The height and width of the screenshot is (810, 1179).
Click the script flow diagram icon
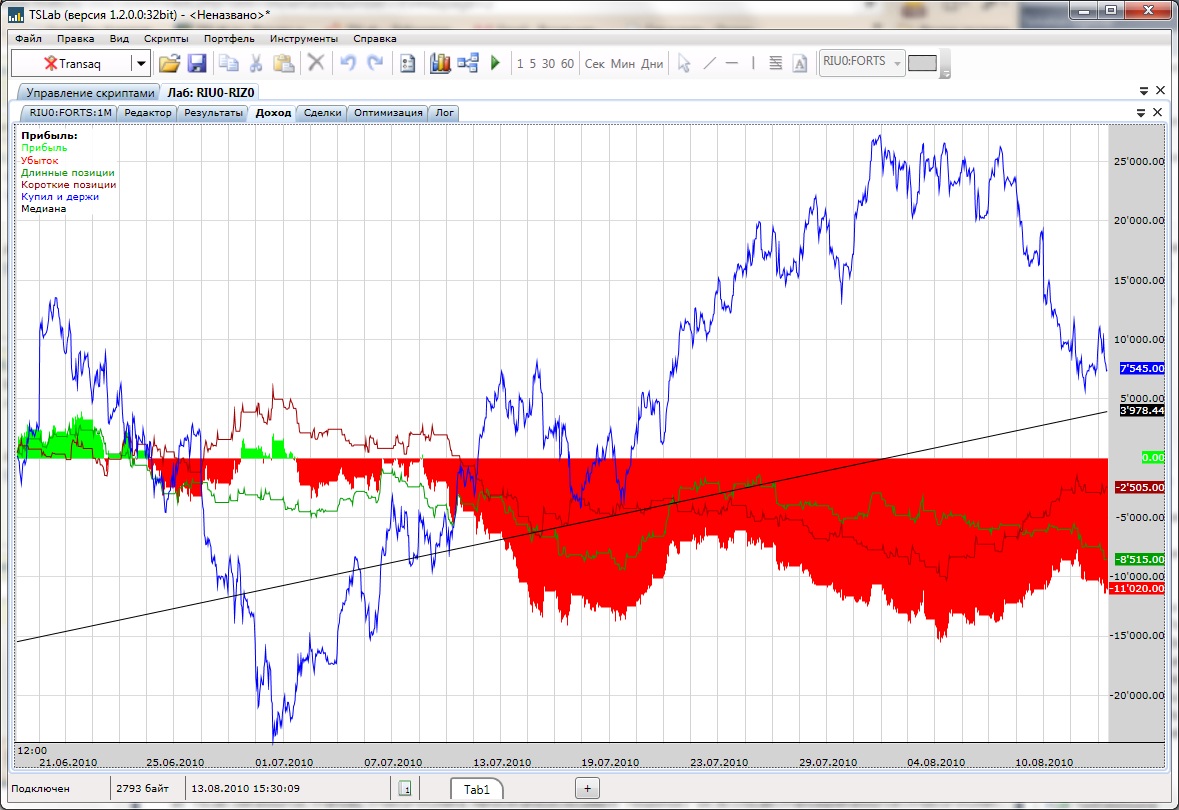click(x=468, y=63)
